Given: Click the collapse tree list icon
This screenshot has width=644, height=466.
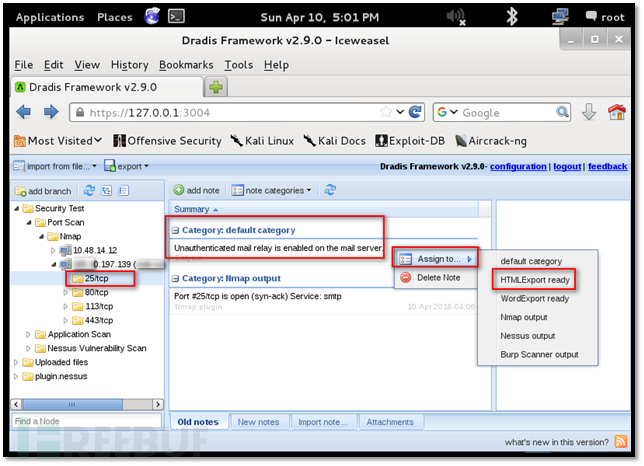Looking at the screenshot, I should tap(123, 191).
